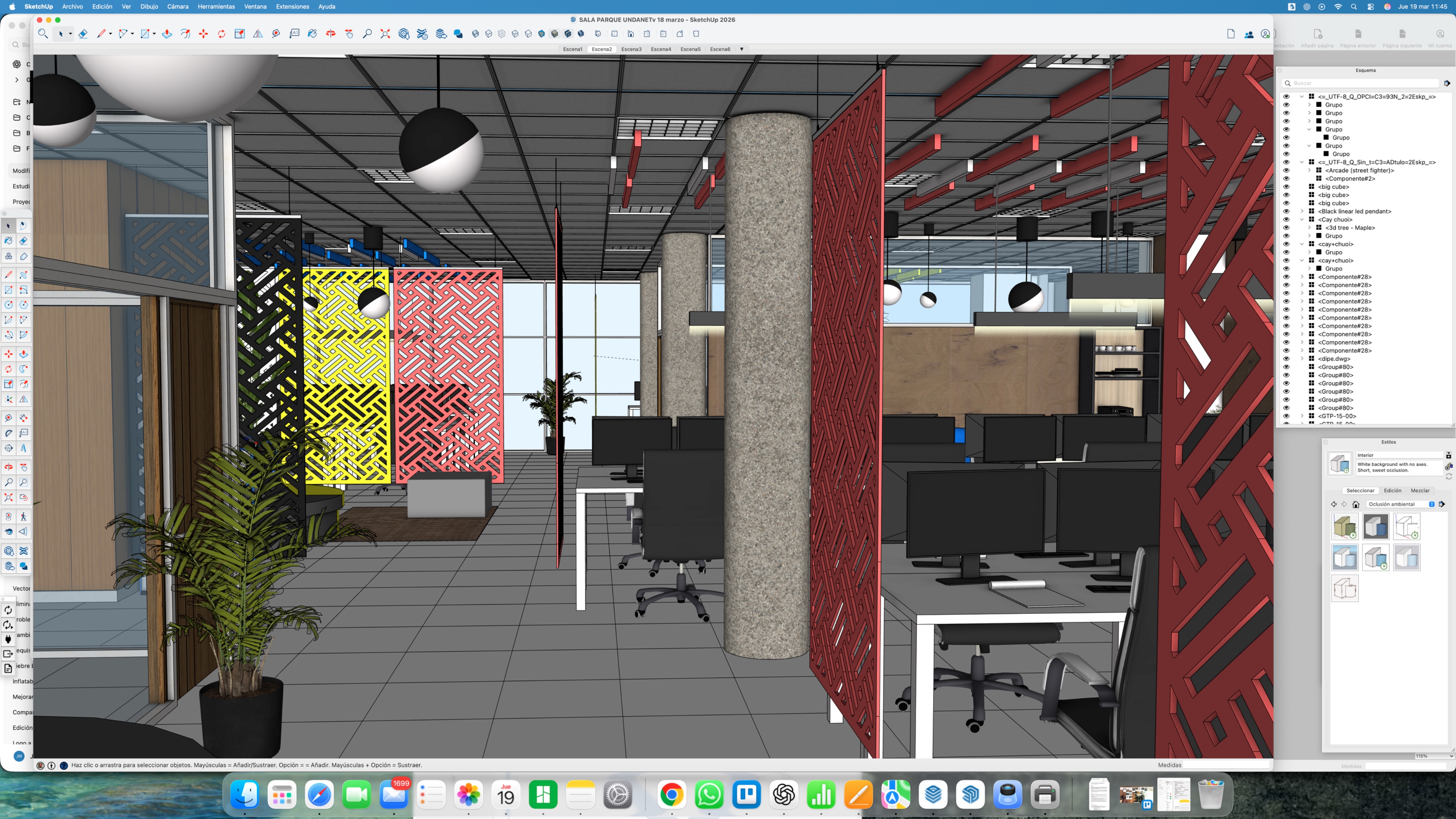Pick the Paint Bucket tool in top toolbar

312,34
